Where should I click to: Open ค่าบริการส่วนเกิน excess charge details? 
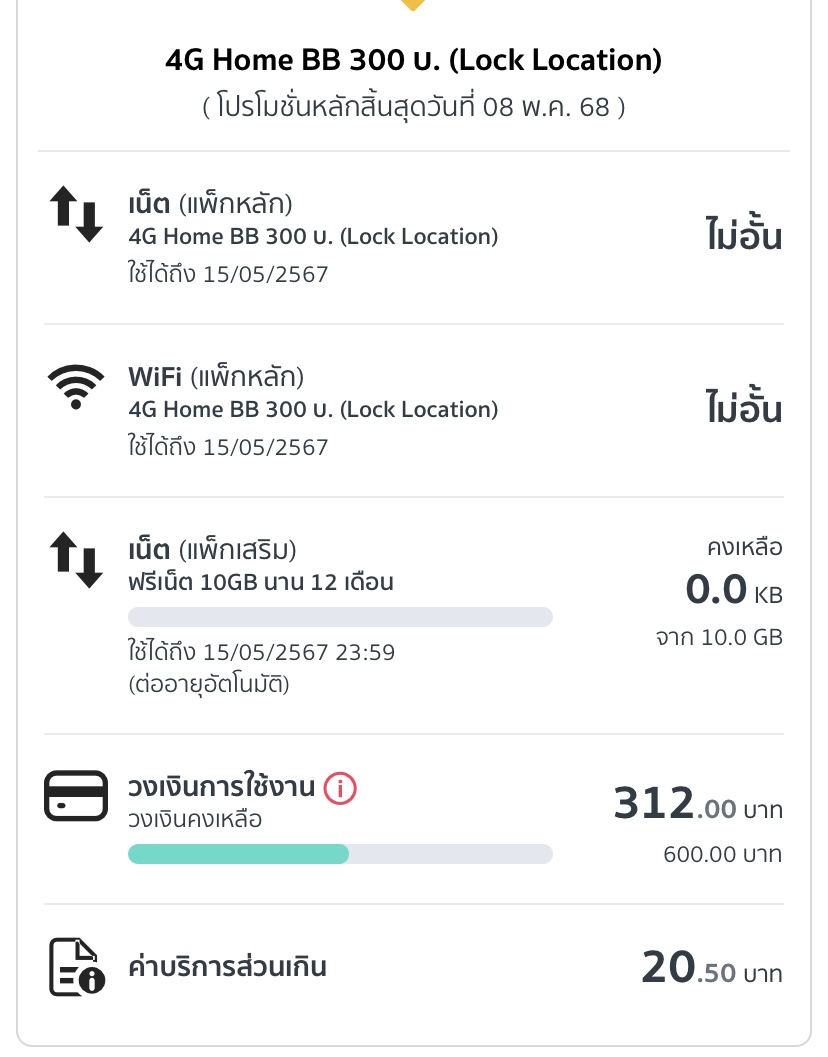(x=413, y=967)
